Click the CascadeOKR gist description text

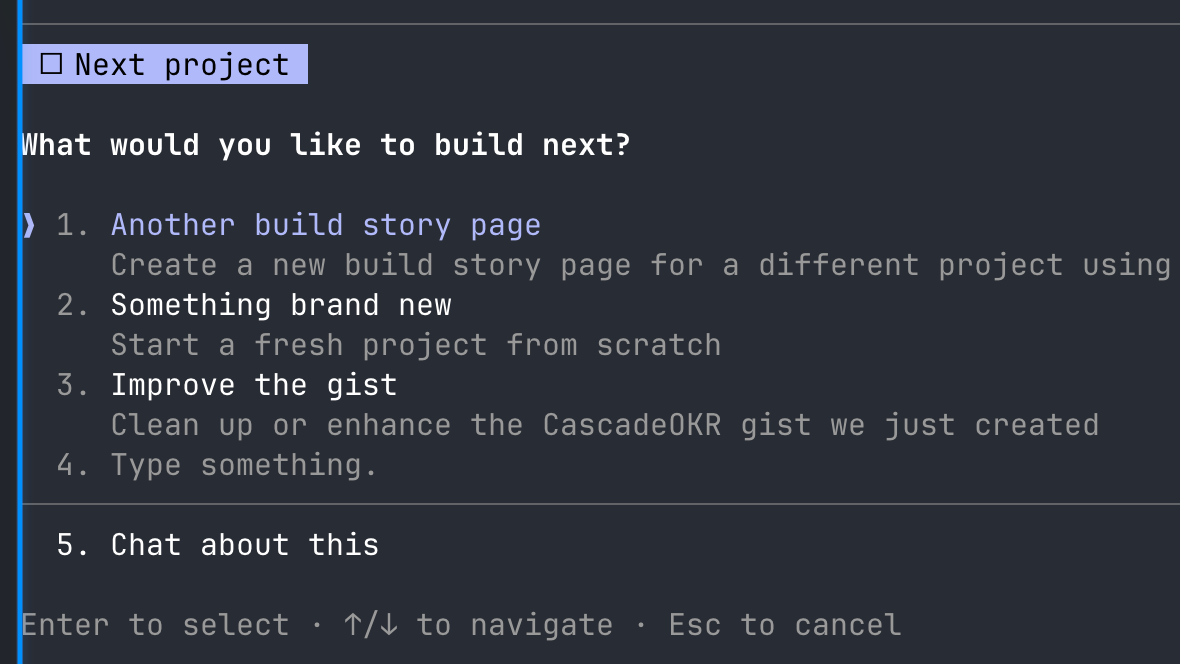[604, 425]
